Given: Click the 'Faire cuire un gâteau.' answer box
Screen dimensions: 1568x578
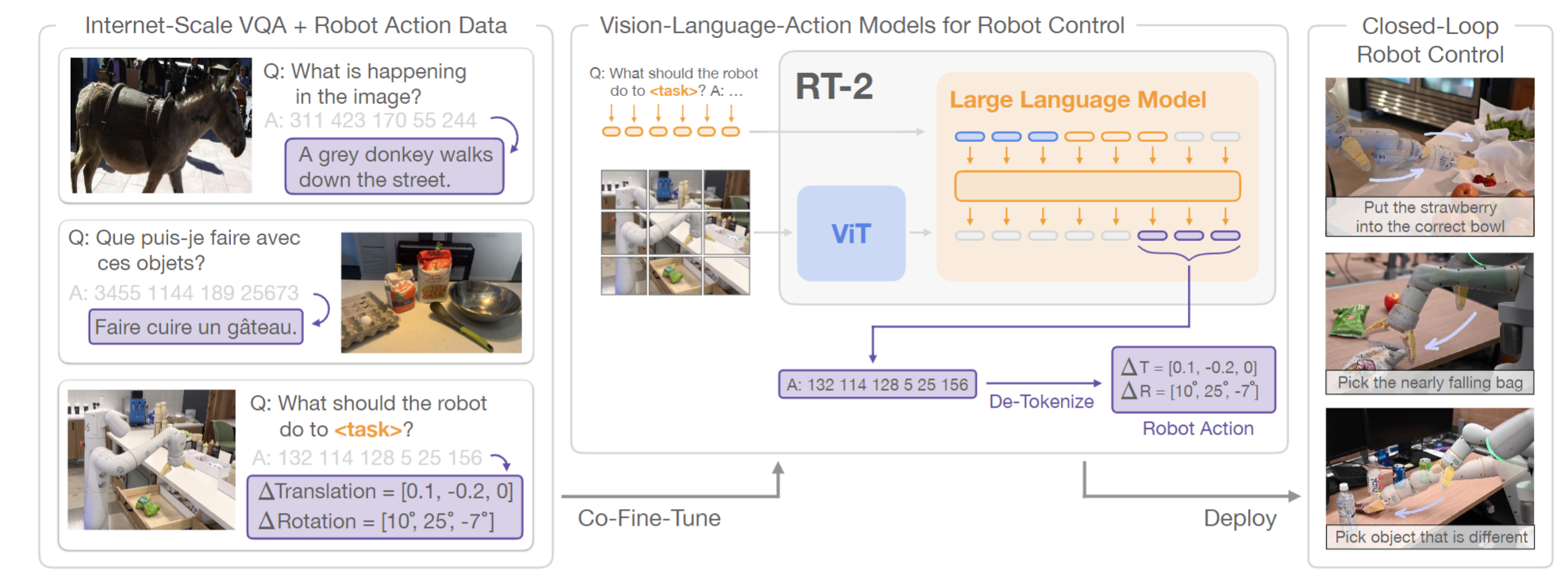Looking at the screenshot, I should [196, 327].
